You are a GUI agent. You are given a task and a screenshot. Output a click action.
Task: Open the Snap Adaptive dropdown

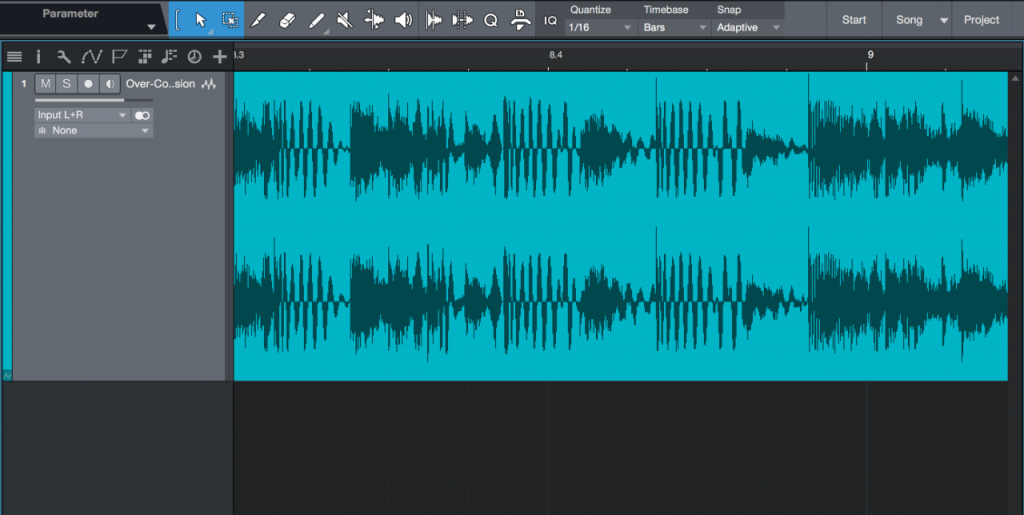pos(747,28)
